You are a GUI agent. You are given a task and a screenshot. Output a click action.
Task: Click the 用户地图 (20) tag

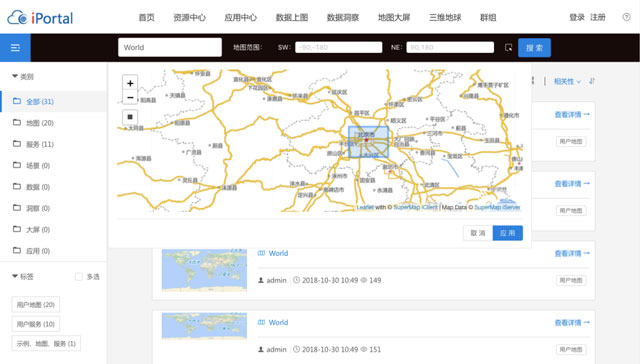click(x=36, y=304)
